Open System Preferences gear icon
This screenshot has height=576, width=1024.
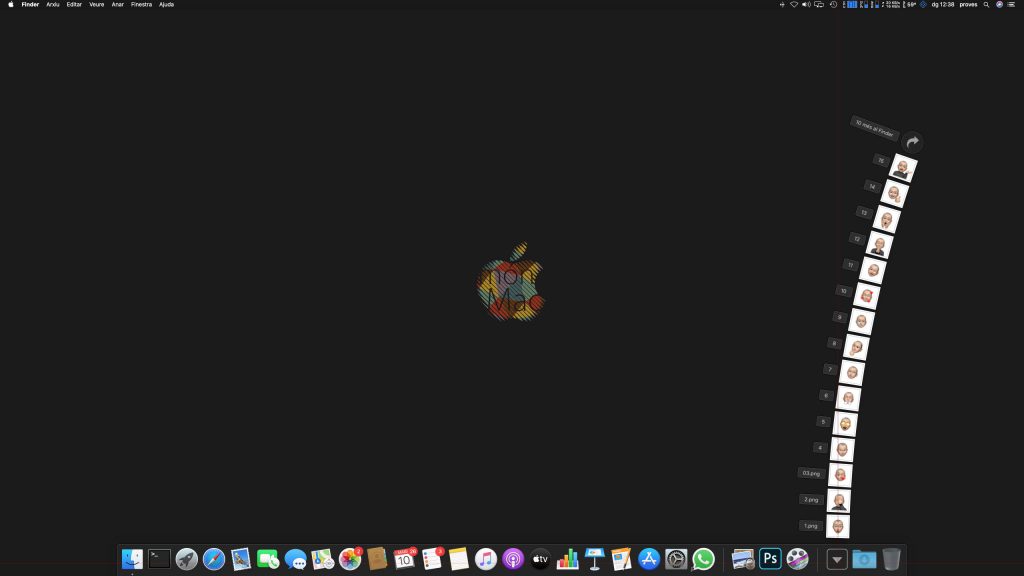click(x=676, y=559)
